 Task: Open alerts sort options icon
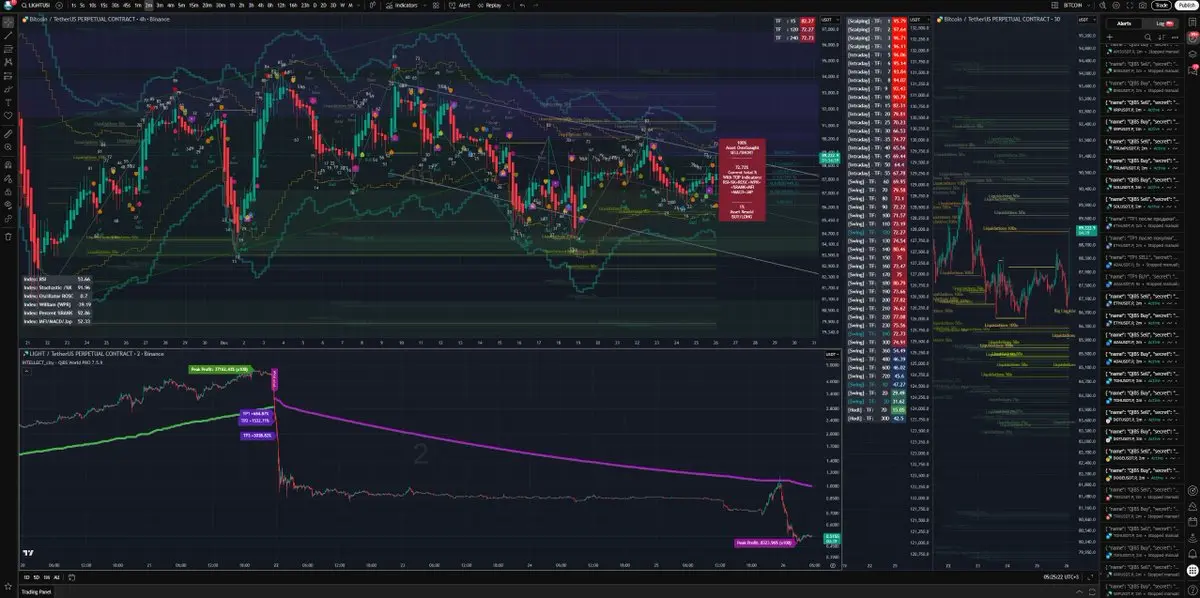(x=1161, y=37)
